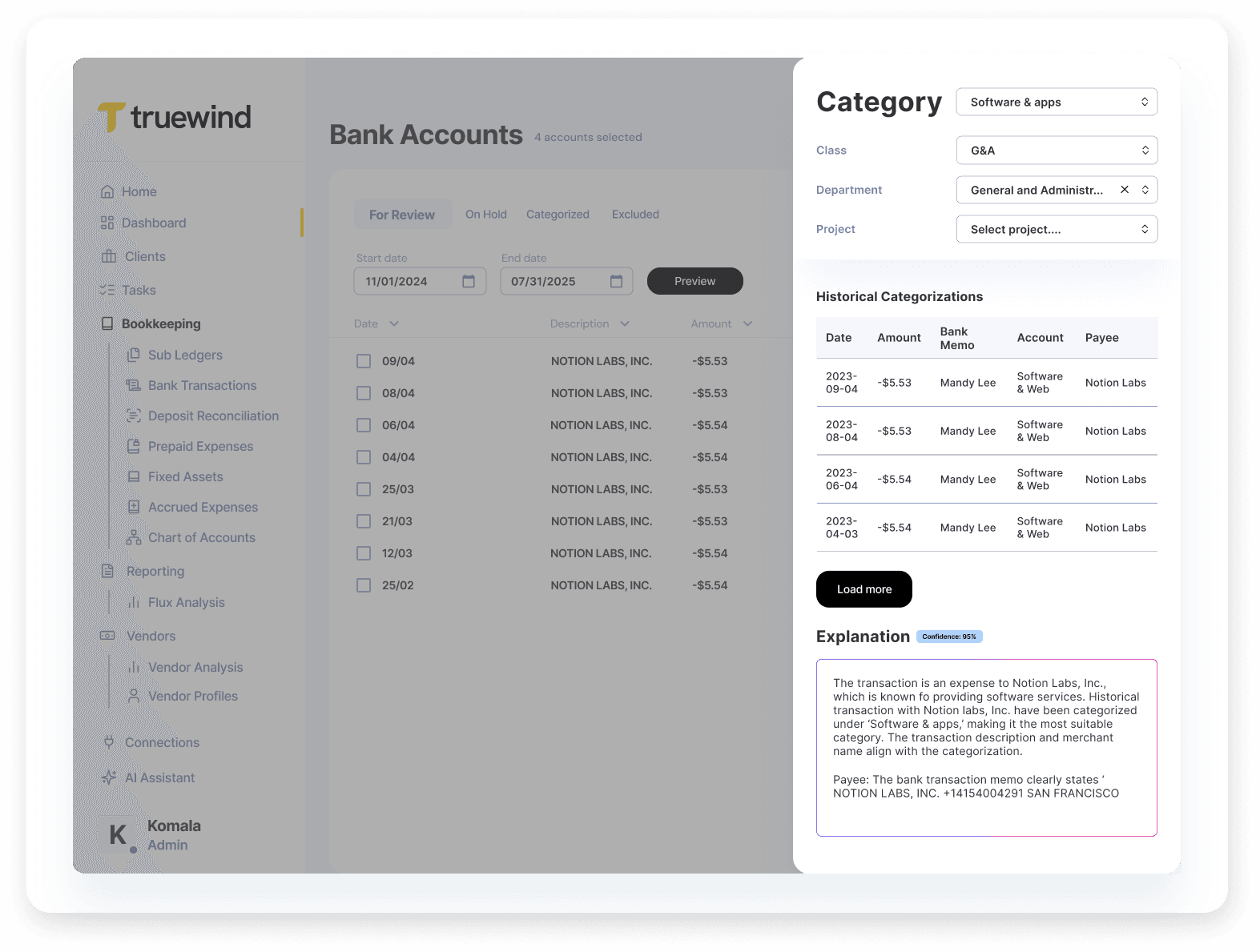The image size is (1260, 952).
Task: Check the 08/04 transaction checkbox
Action: point(364,393)
